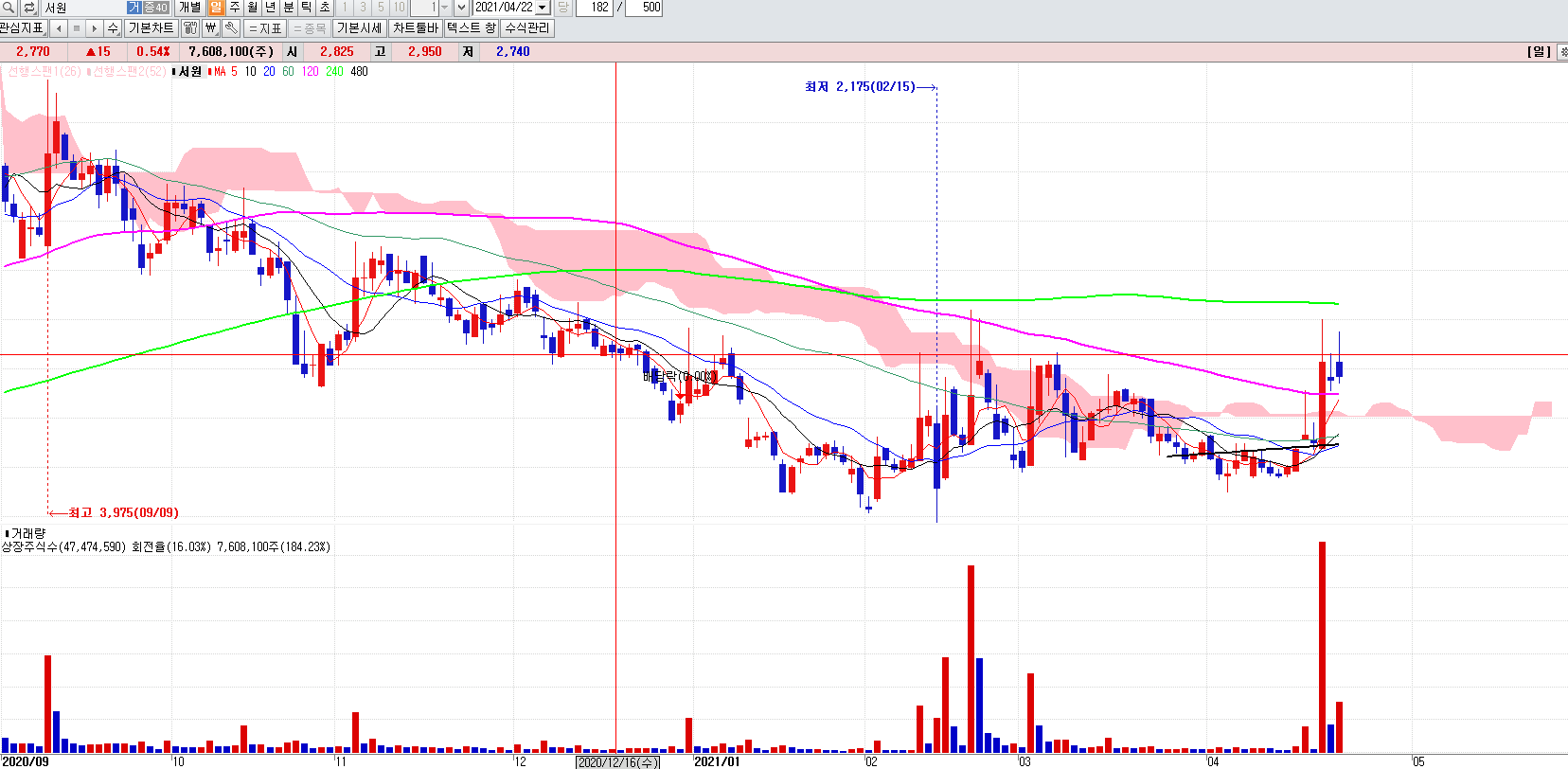Click the 기본차트 button
1568x769 pixels.
(151, 28)
